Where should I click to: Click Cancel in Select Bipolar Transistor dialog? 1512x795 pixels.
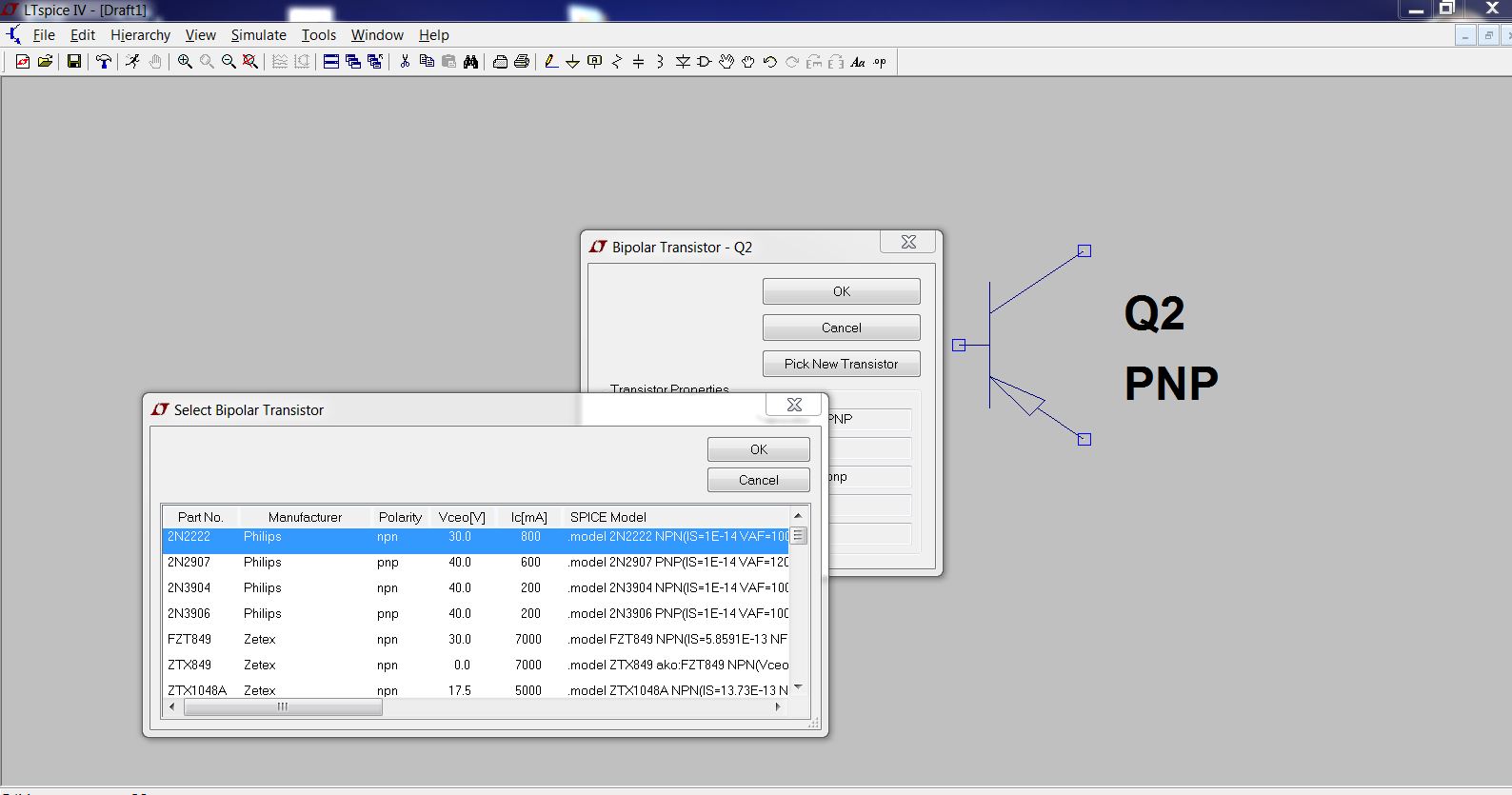coord(759,480)
